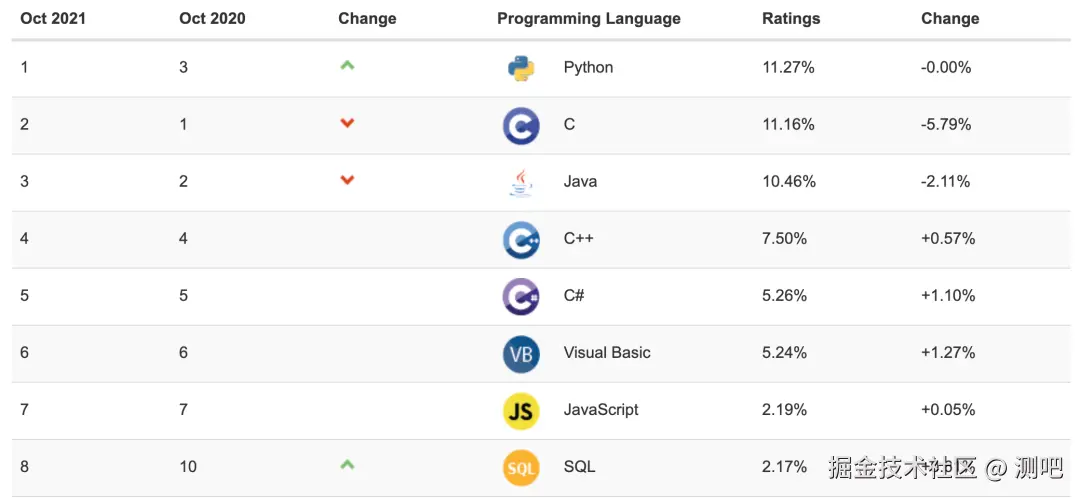
Task: Click the Oct 2021 column header
Action: tap(53, 19)
